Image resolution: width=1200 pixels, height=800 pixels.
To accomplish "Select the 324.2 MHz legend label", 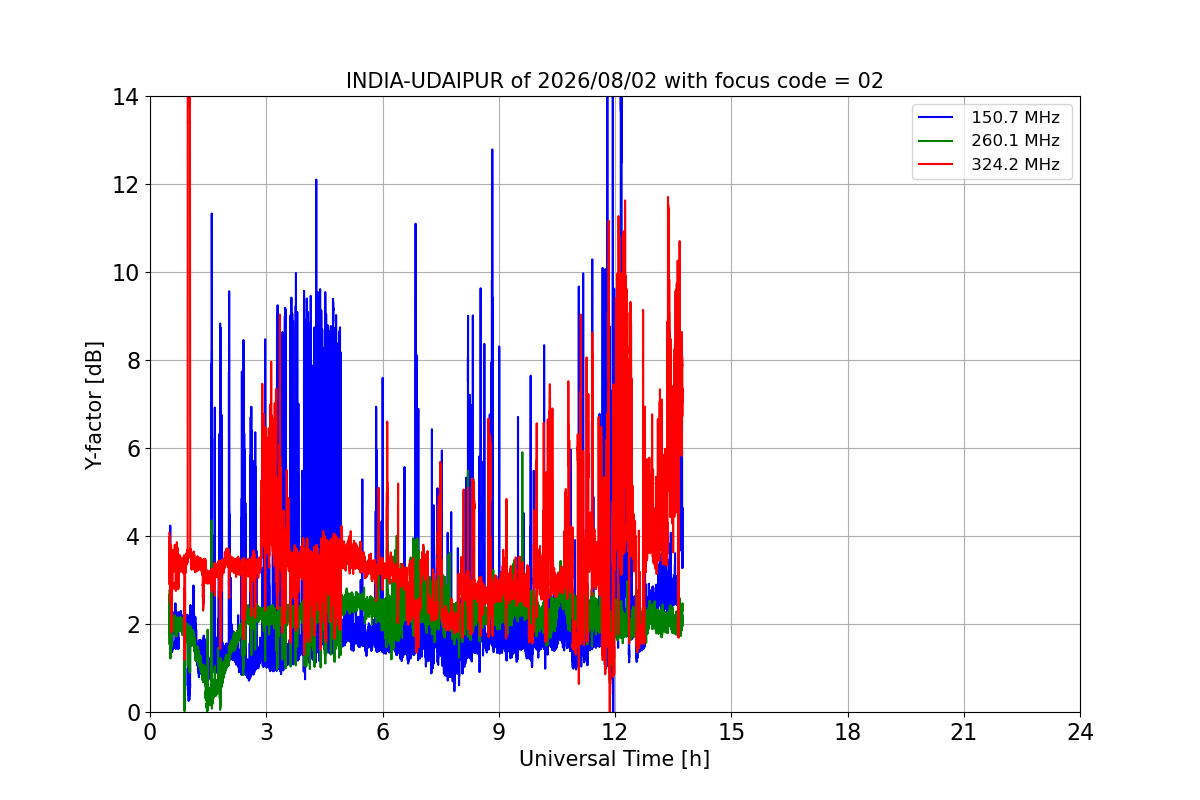I will click(x=1015, y=165).
